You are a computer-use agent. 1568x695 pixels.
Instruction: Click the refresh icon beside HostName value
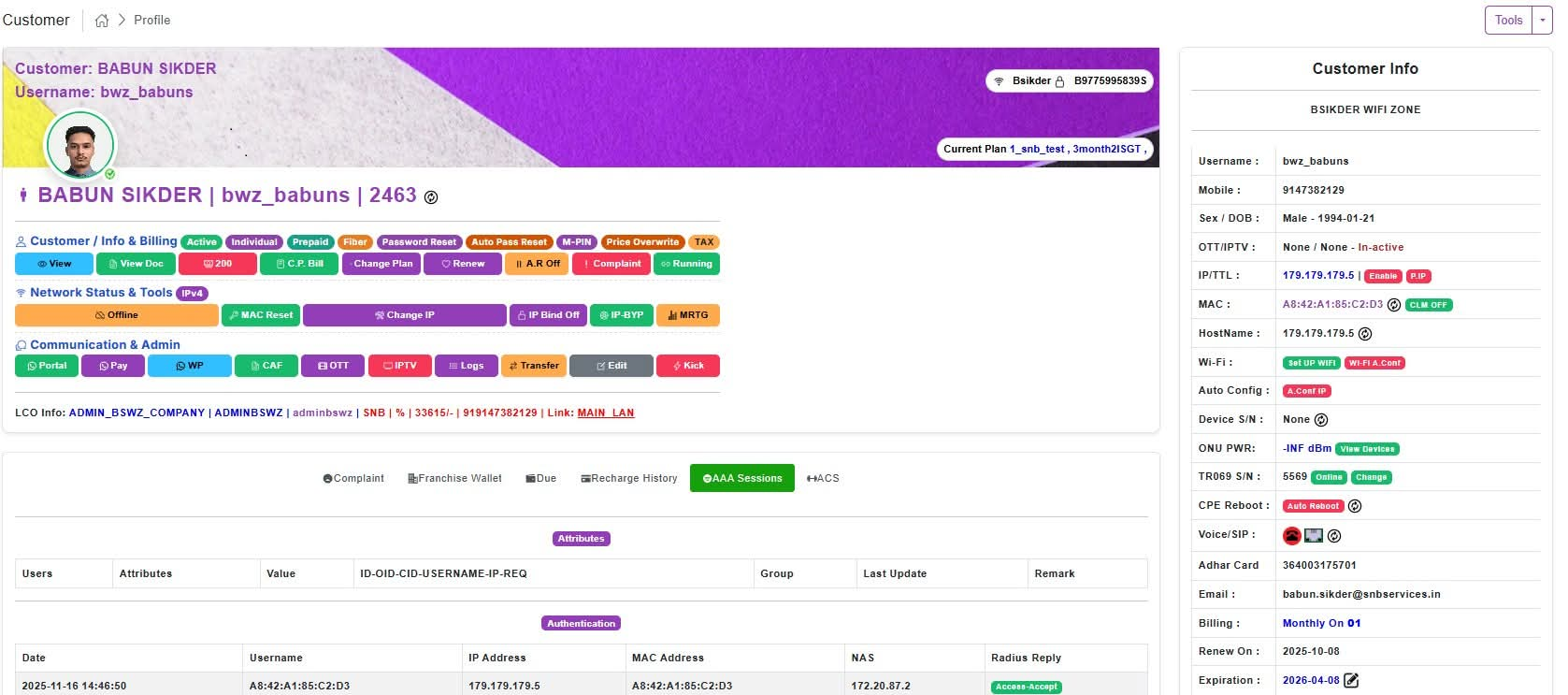[1365, 334]
